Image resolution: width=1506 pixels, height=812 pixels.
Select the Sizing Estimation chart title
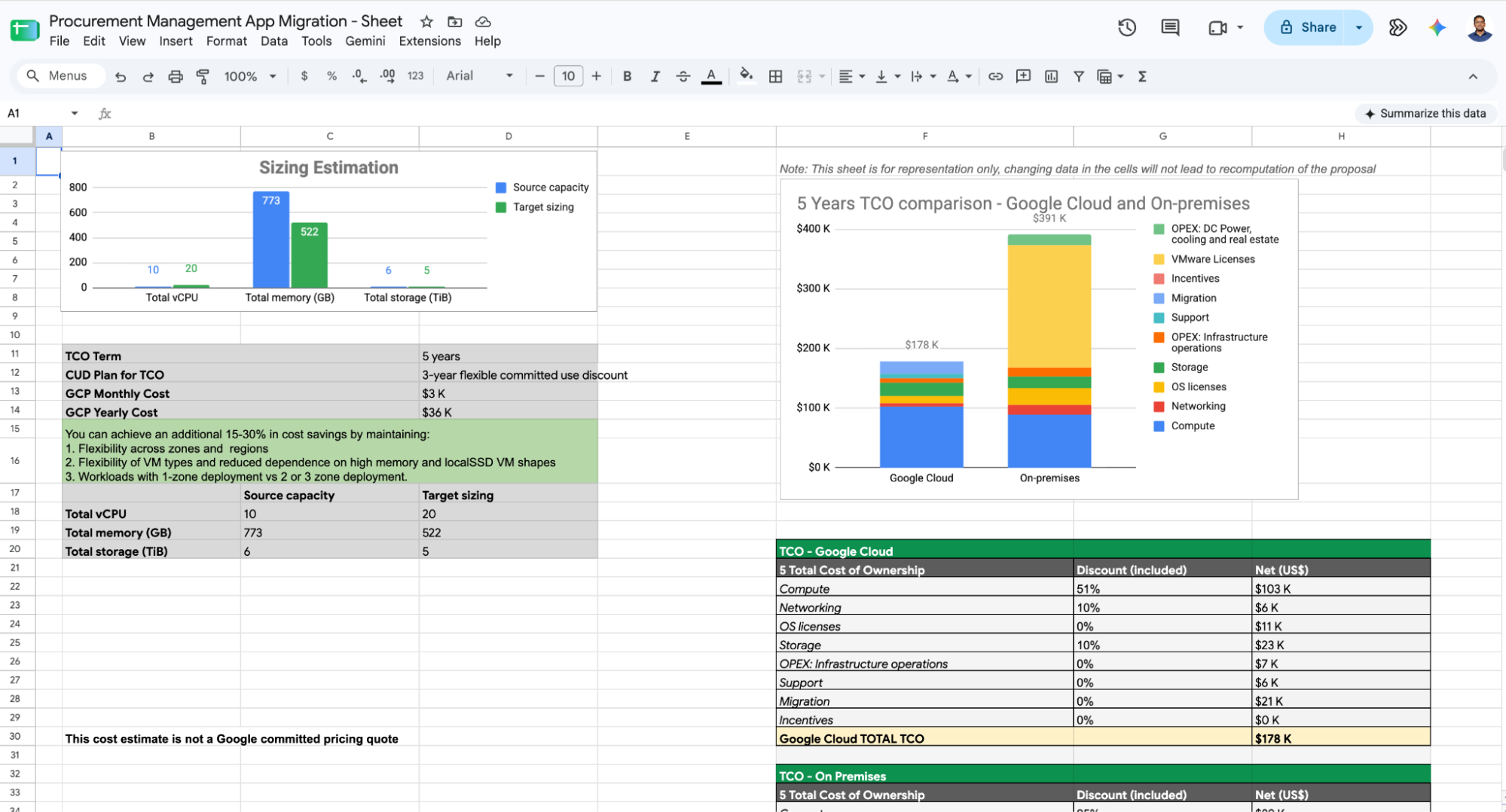328,168
